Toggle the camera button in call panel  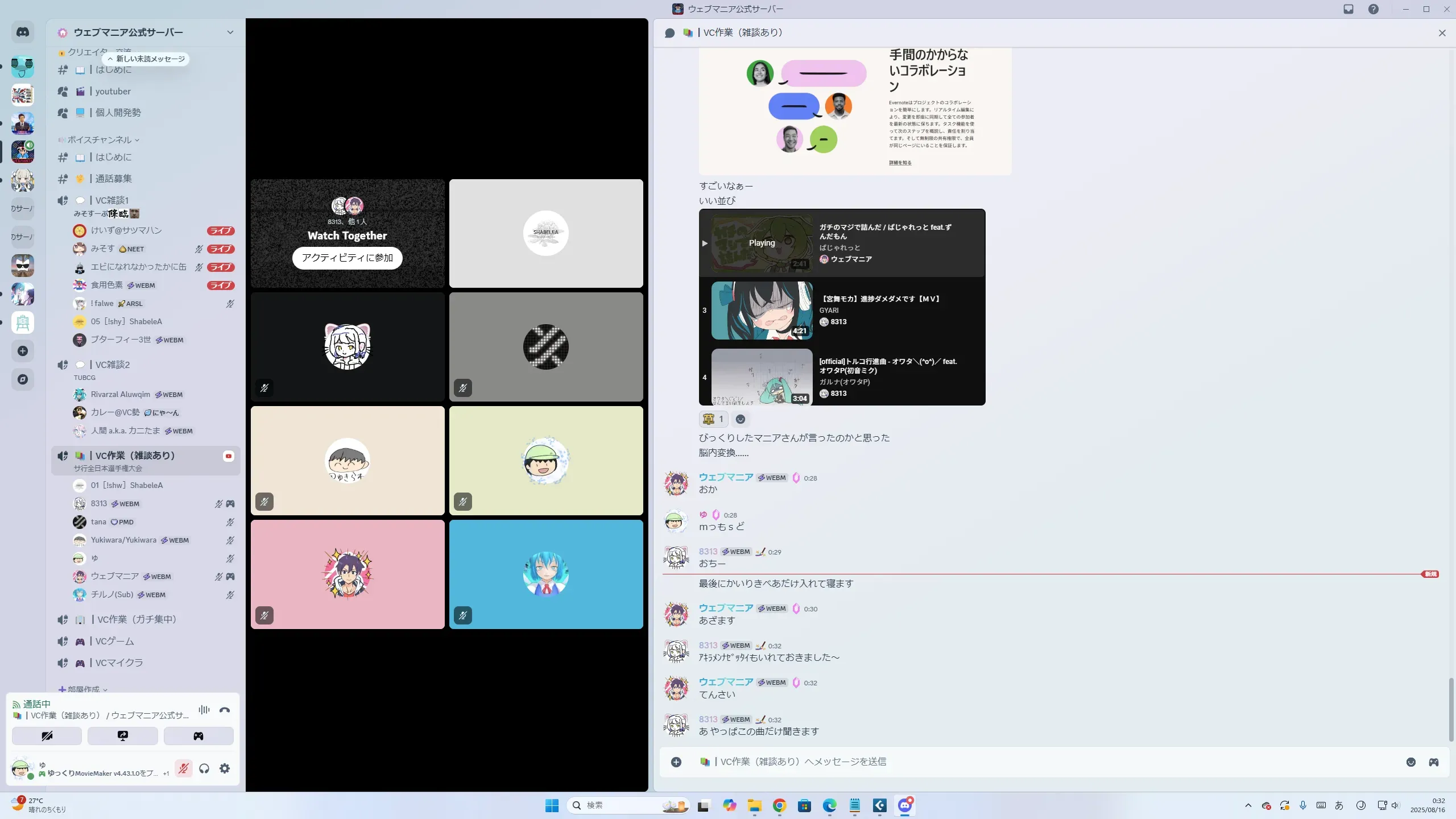tap(47, 736)
